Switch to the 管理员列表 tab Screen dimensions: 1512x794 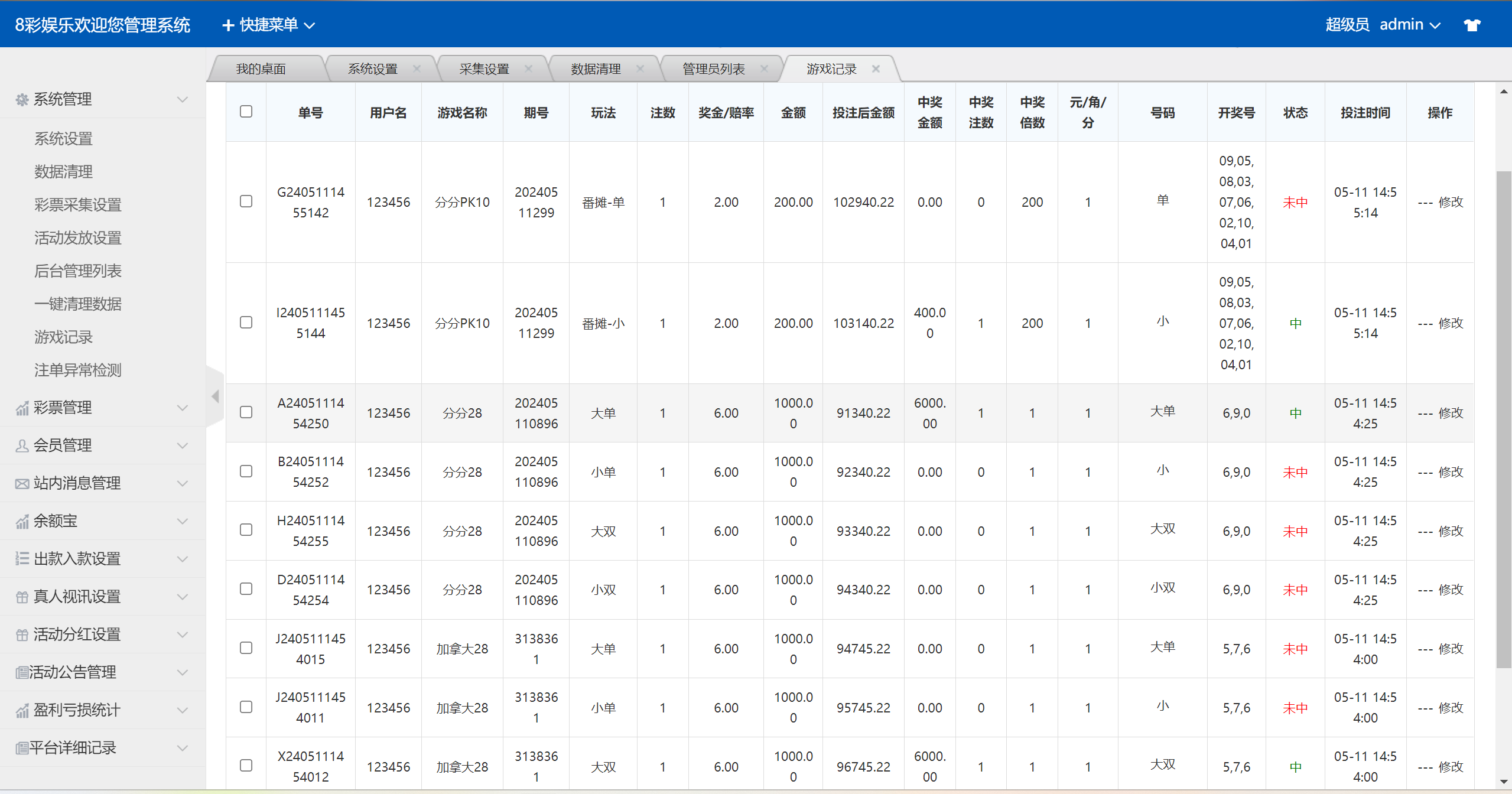pos(713,69)
